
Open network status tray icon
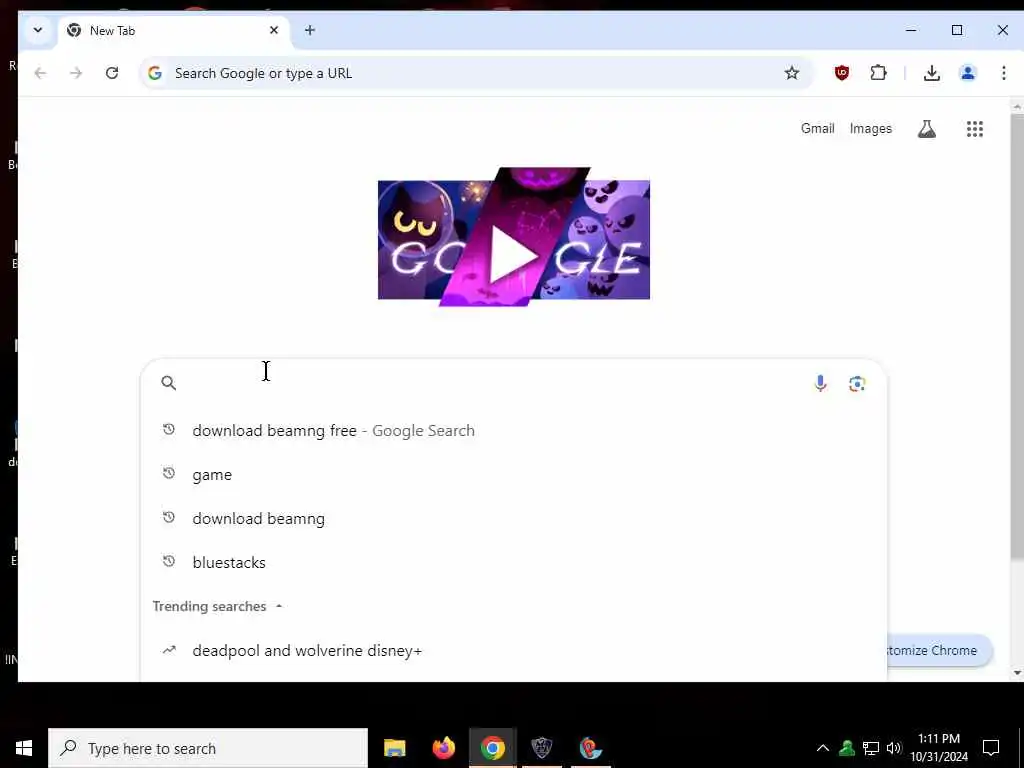point(871,748)
